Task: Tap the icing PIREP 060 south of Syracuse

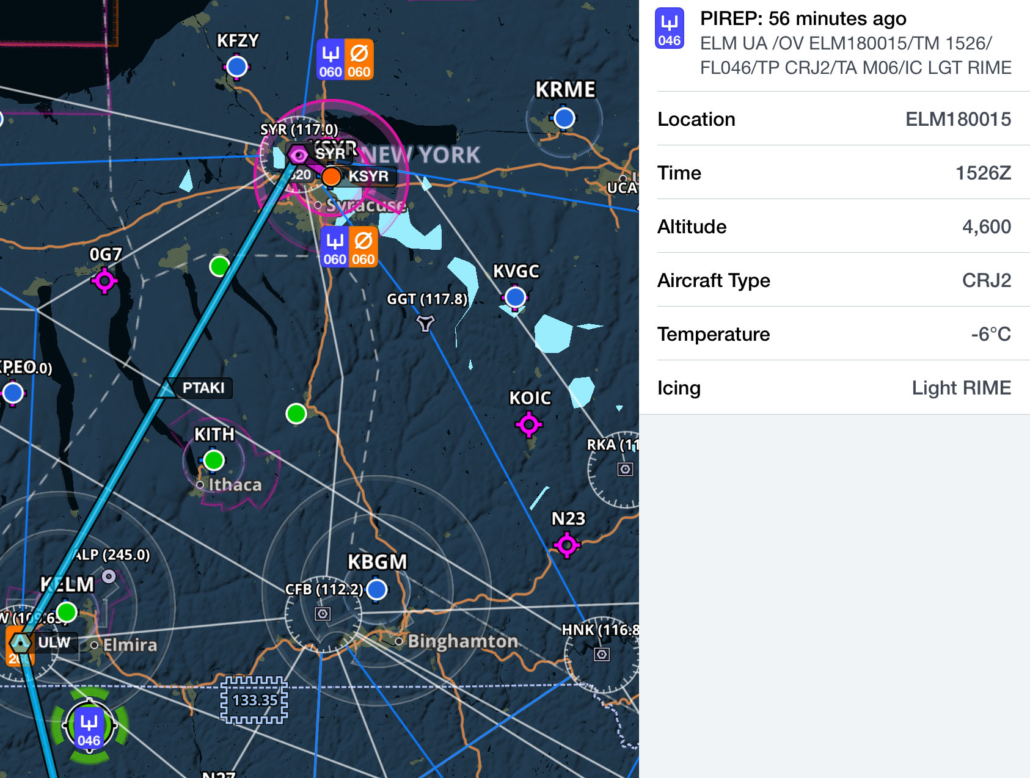Action: tap(334, 247)
